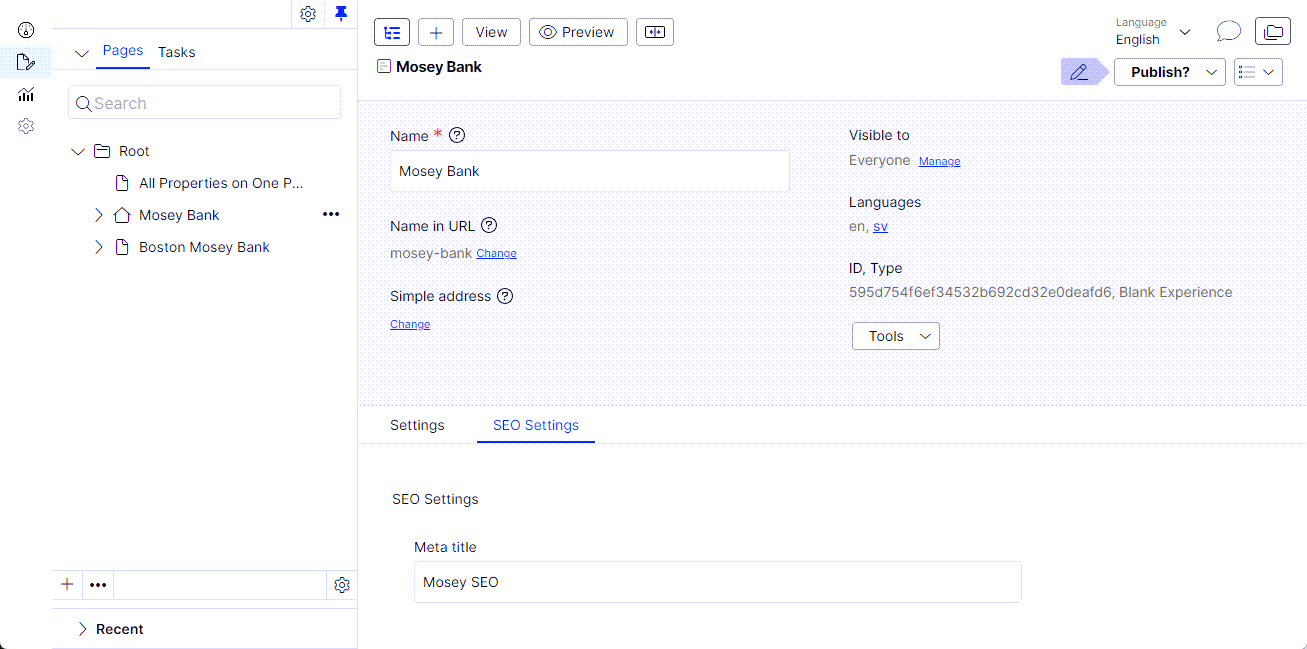Click the pencil edit icon beside Publish

(x=1079, y=72)
